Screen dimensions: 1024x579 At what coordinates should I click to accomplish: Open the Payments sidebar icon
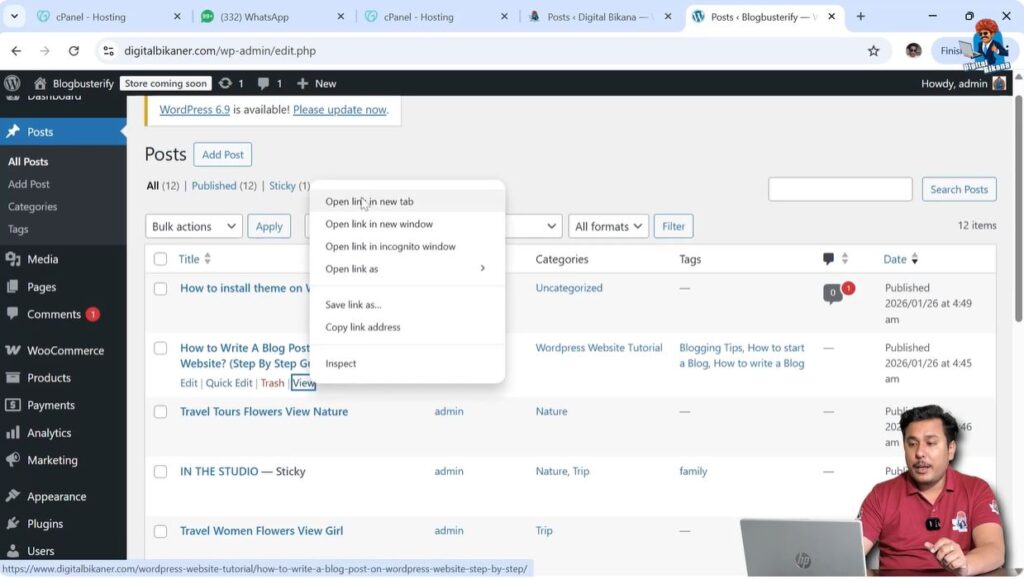click(12, 405)
